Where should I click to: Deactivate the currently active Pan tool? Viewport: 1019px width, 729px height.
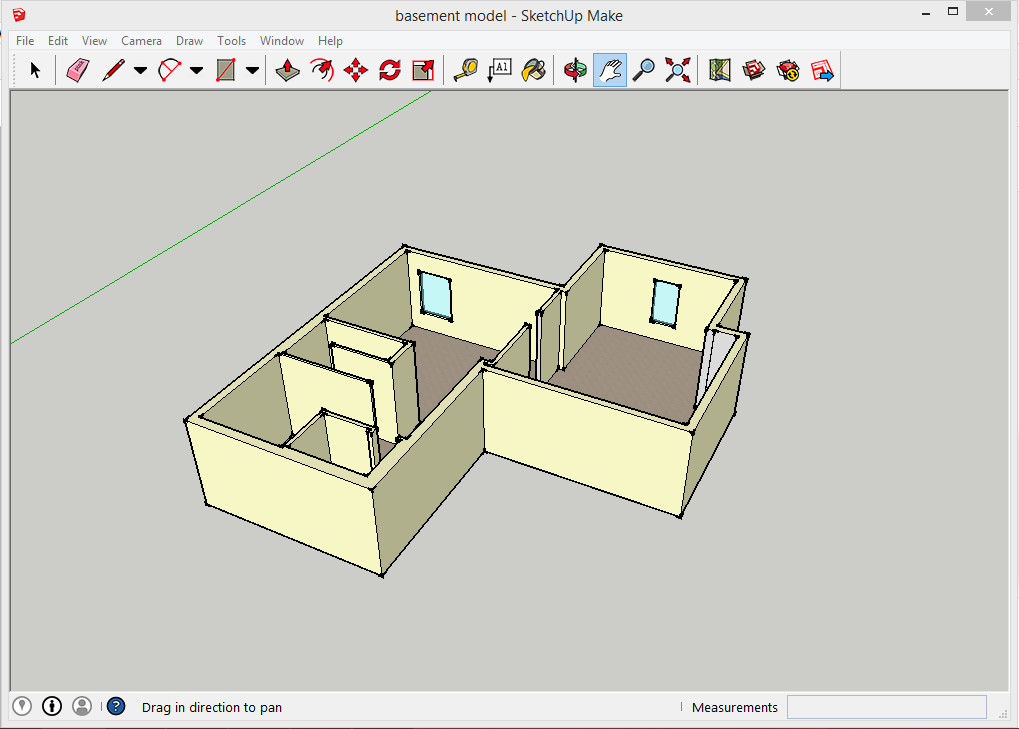610,69
